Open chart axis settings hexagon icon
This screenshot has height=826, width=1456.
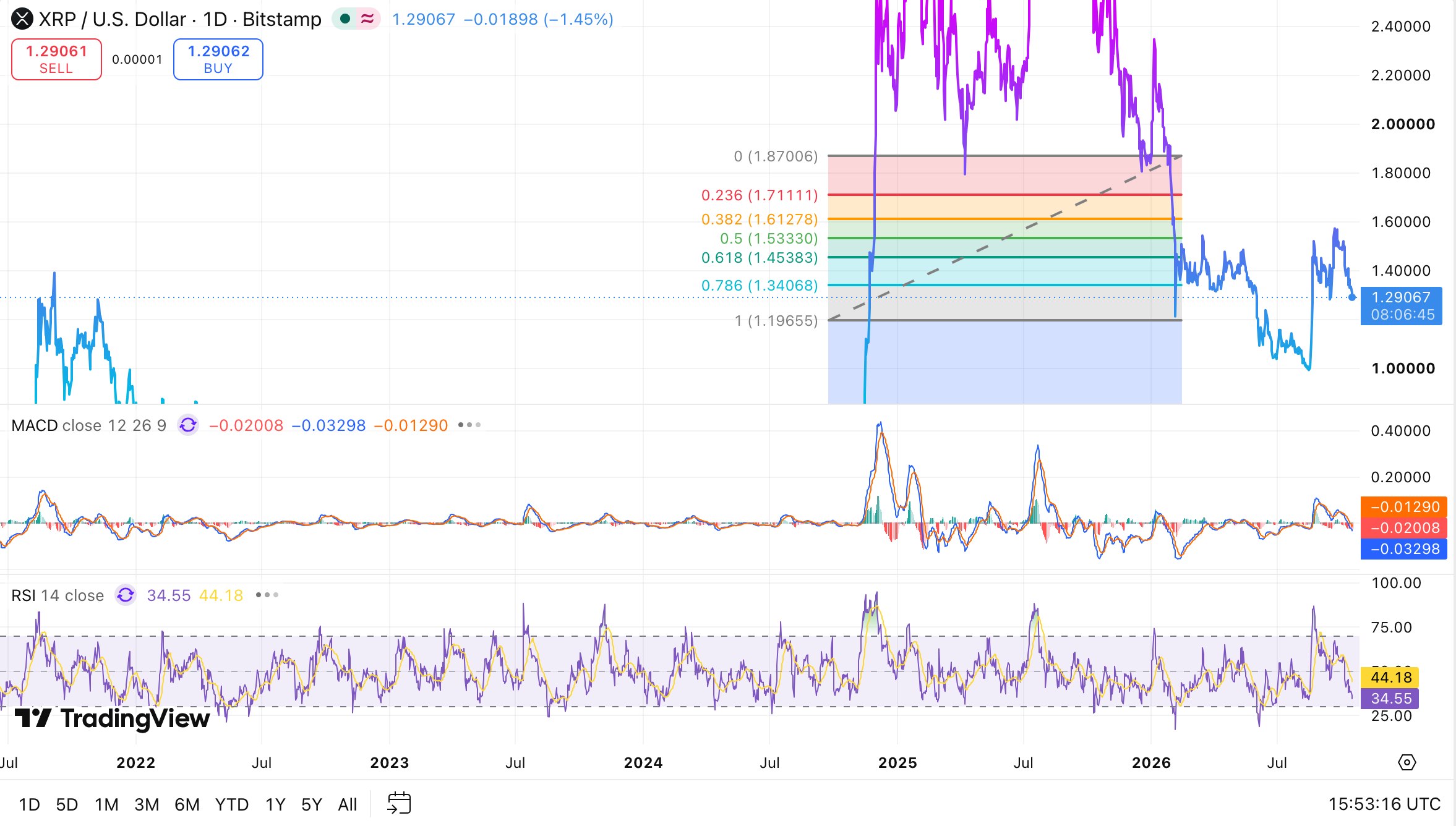point(1407,762)
